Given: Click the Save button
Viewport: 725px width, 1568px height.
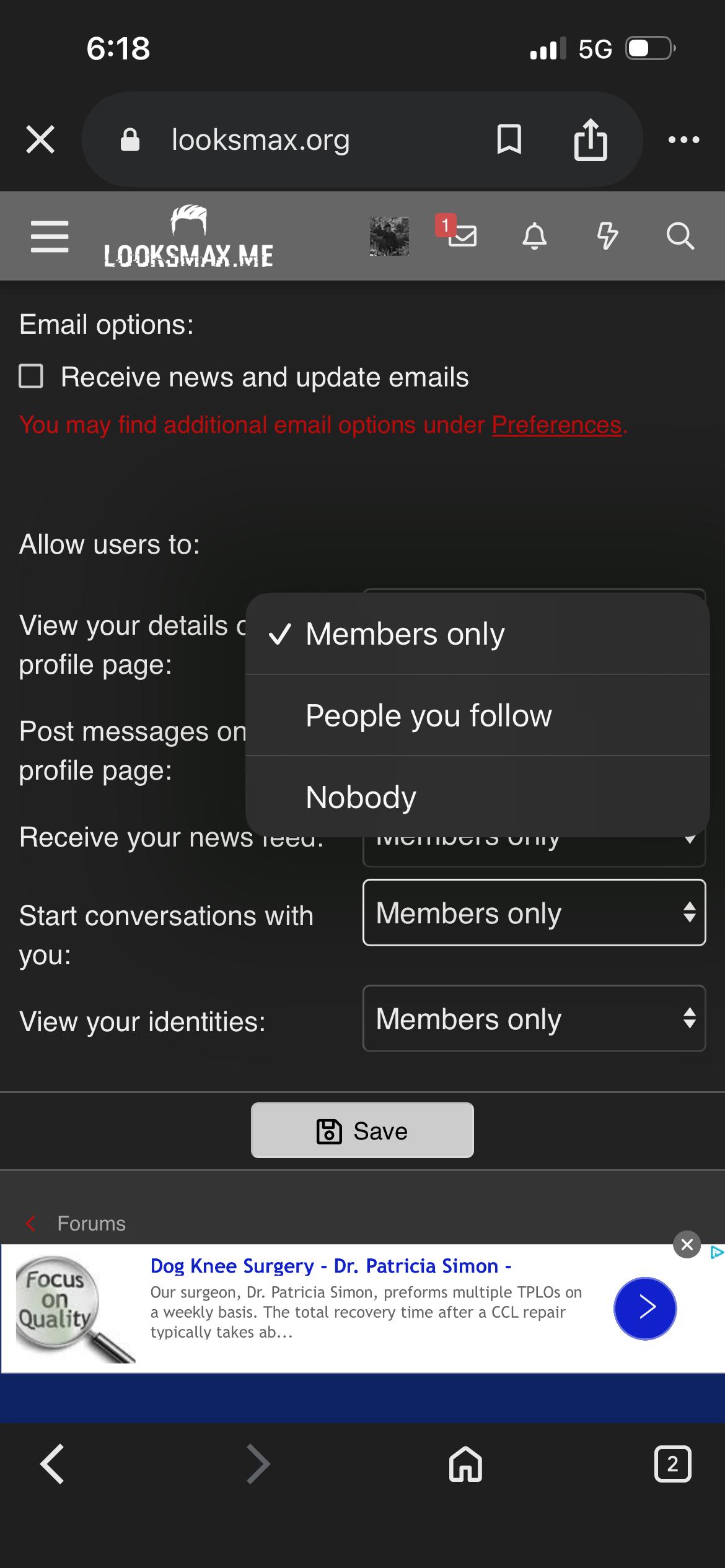Looking at the screenshot, I should (x=362, y=1131).
